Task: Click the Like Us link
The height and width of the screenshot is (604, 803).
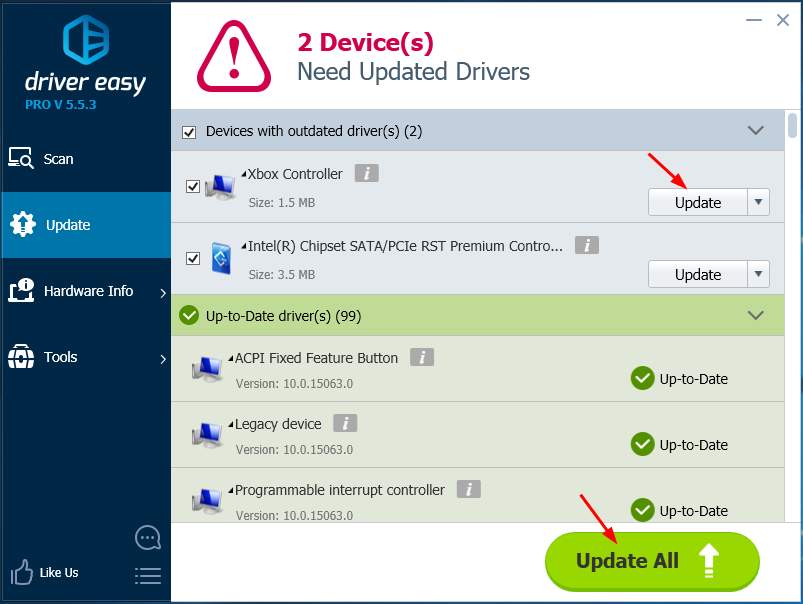Action: click(x=59, y=572)
